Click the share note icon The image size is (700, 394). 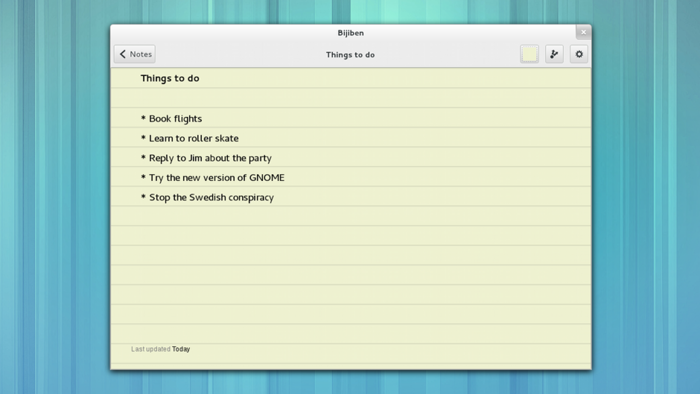click(554, 54)
